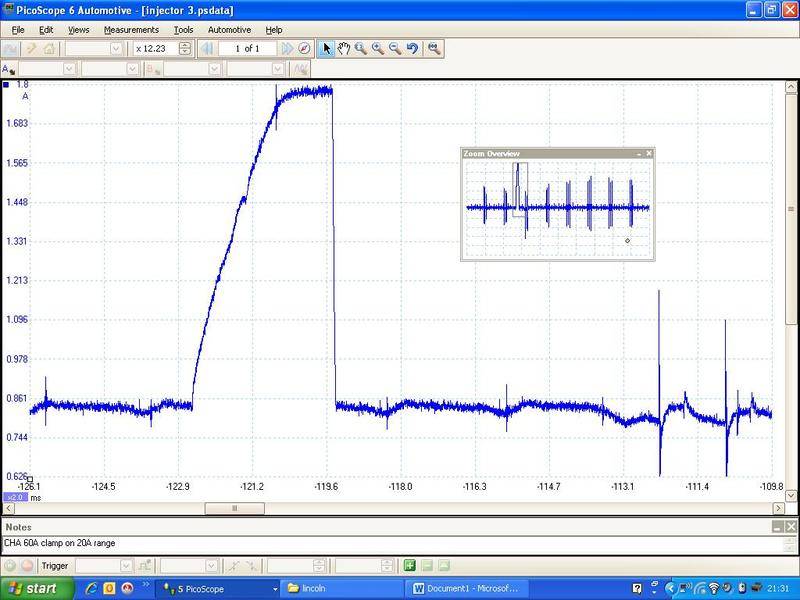Screen dimensions: 800x600
Task: Click the zoom in magnifier
Action: click(378, 48)
